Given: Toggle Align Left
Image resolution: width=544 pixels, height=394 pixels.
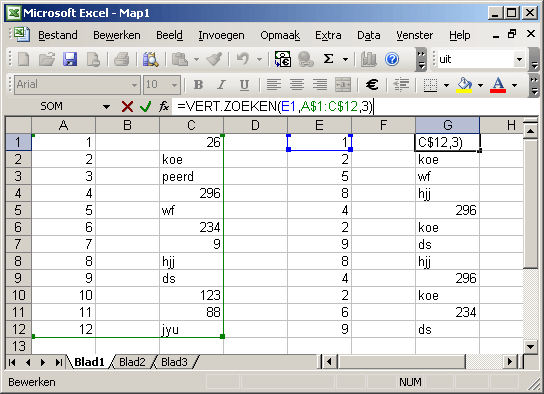Looking at the screenshot, I should 274,85.
